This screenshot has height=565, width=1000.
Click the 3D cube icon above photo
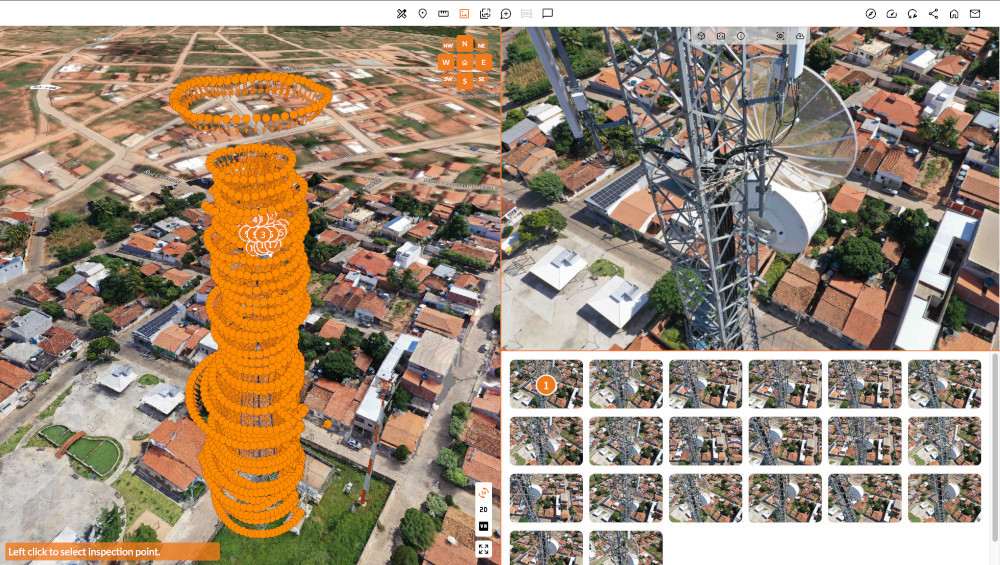pyautogui.click(x=701, y=36)
